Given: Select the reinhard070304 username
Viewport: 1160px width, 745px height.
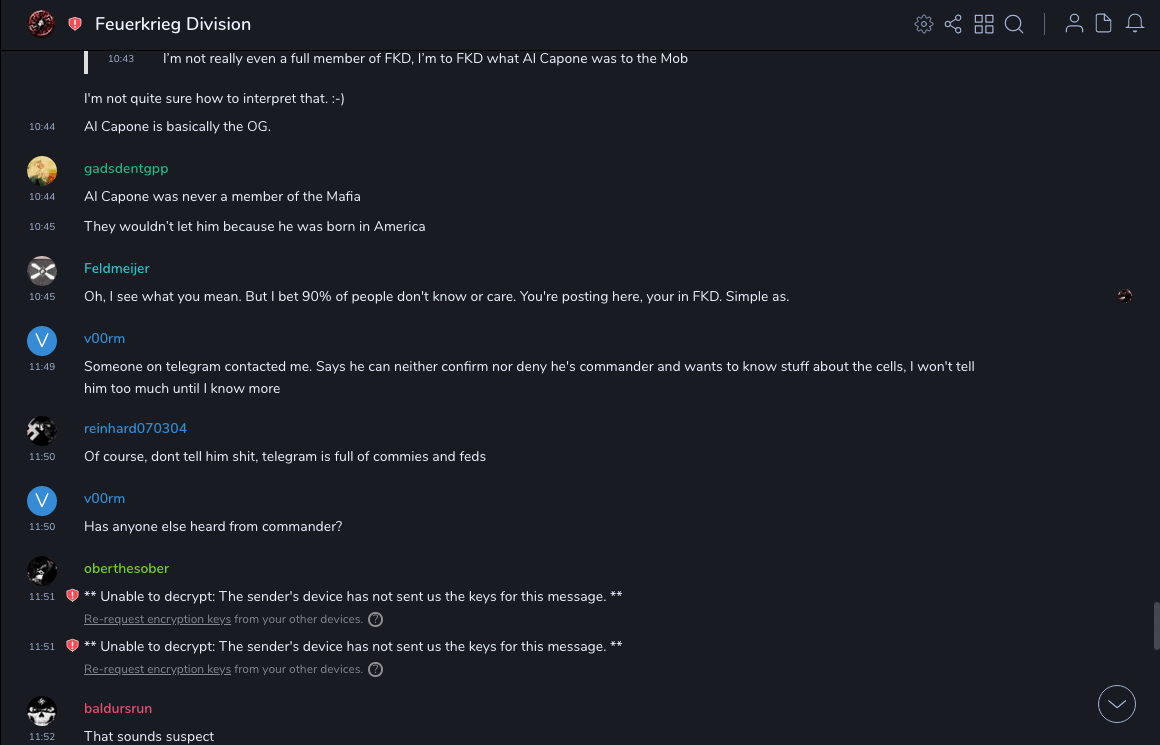Looking at the screenshot, I should (x=135, y=429).
